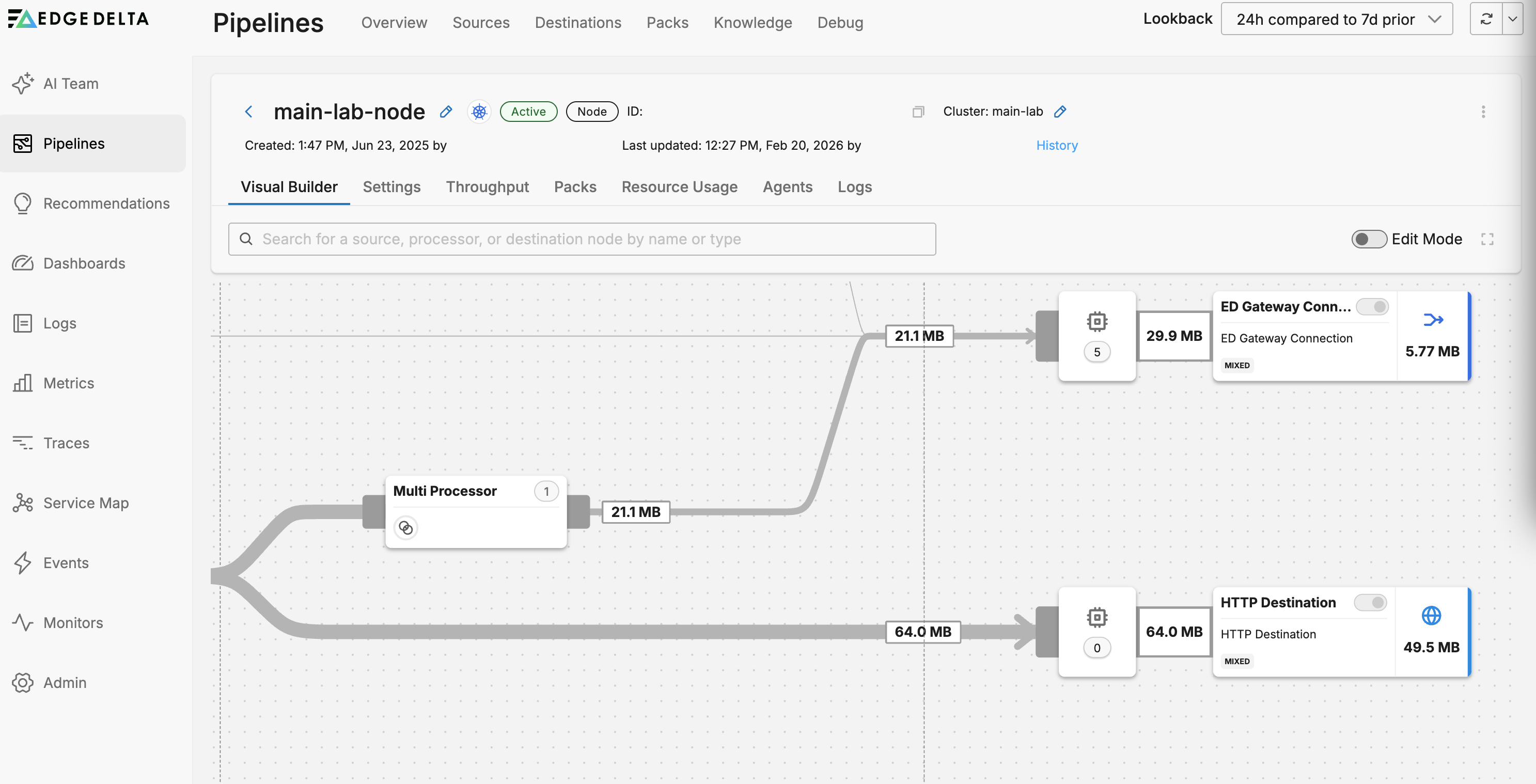Select the Service Map sidebar icon
Viewport: 1536px width, 784px height.
tap(23, 503)
